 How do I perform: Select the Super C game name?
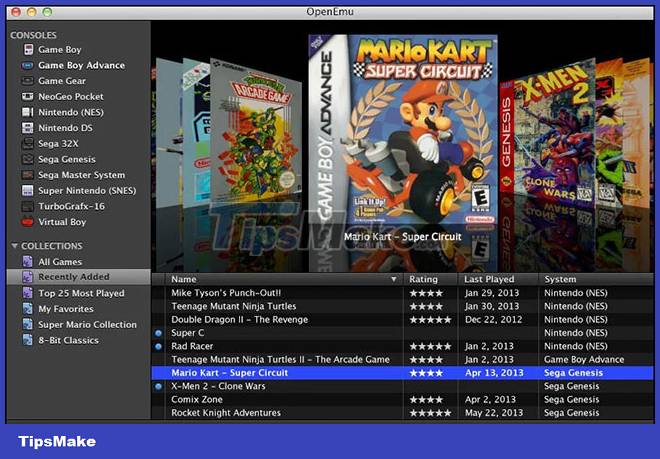click(188, 333)
